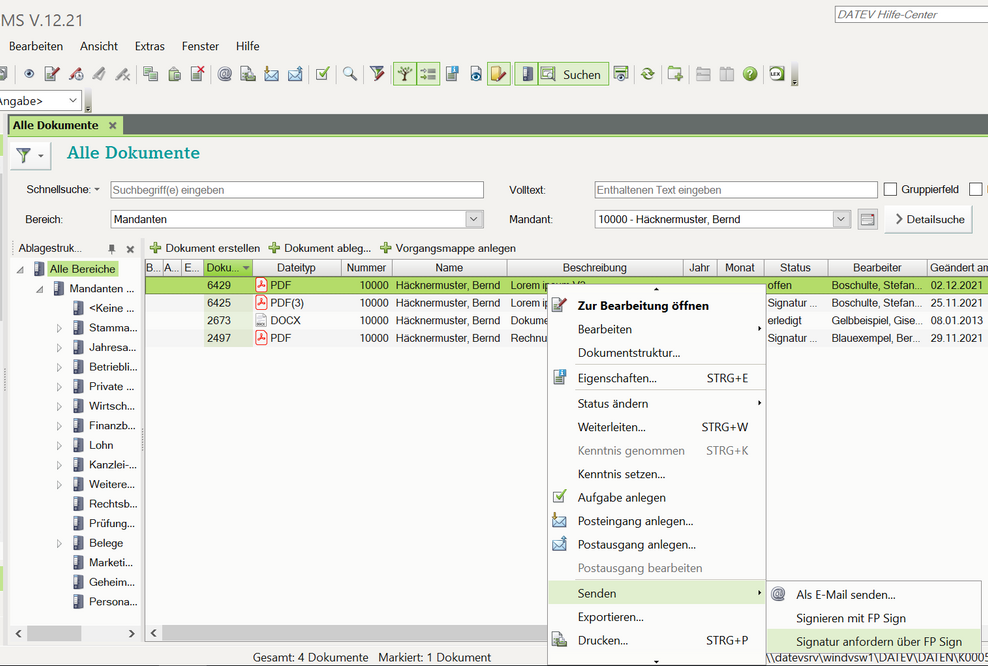Click the magnifying glass search icon in toolbar
Viewport: 988px width, 666px height.
(x=350, y=74)
